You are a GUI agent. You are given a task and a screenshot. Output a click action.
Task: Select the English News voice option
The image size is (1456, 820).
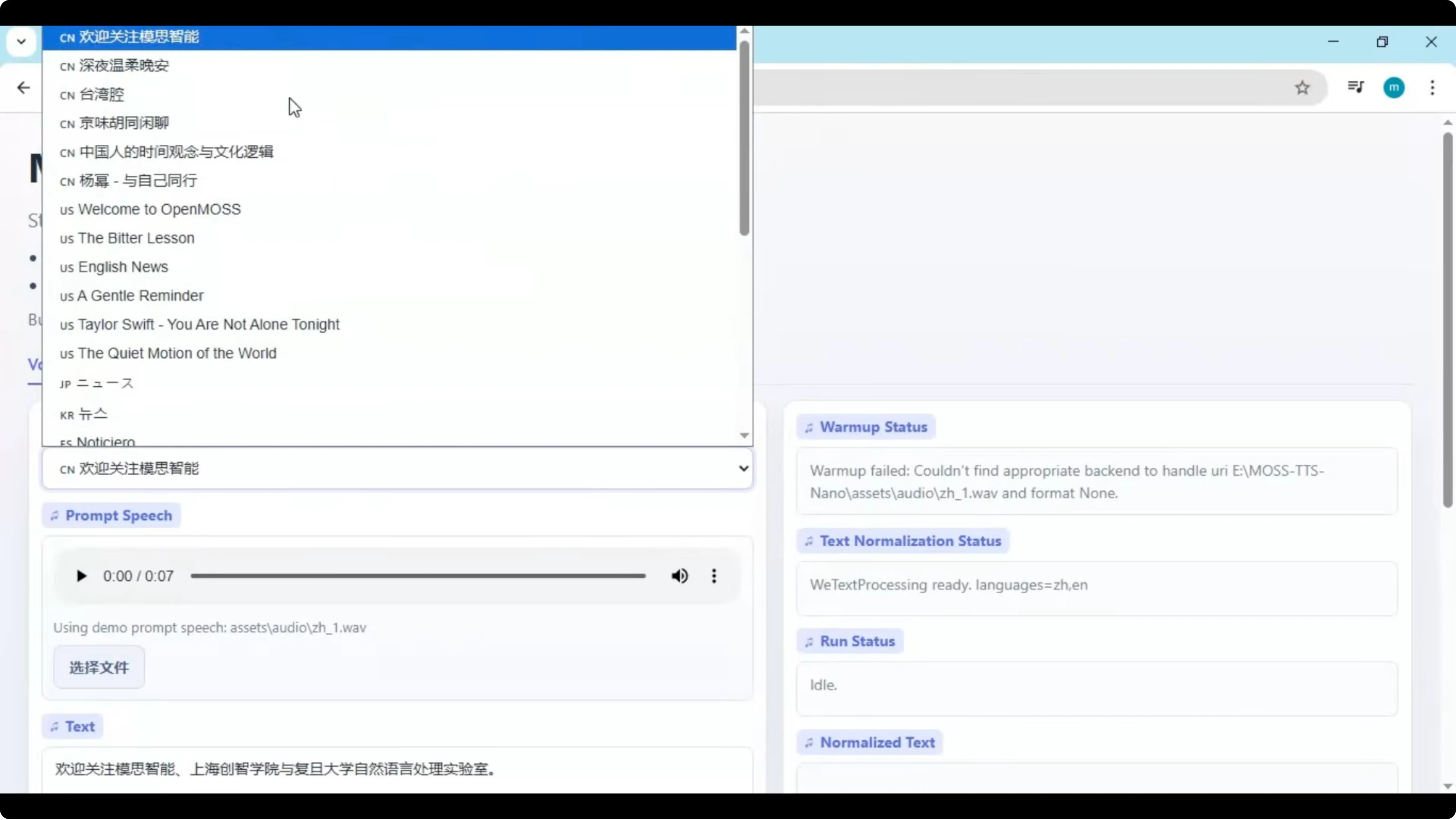click(x=123, y=267)
